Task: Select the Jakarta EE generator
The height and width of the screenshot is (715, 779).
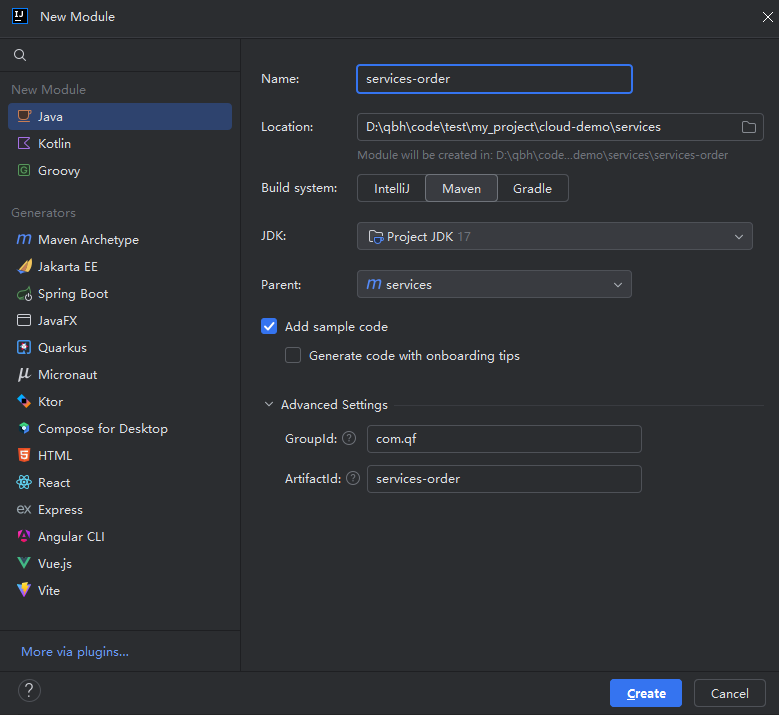Action: [120, 266]
